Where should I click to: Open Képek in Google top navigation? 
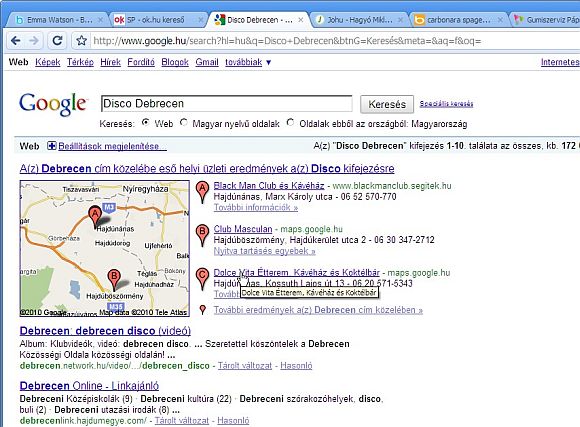[x=48, y=62]
